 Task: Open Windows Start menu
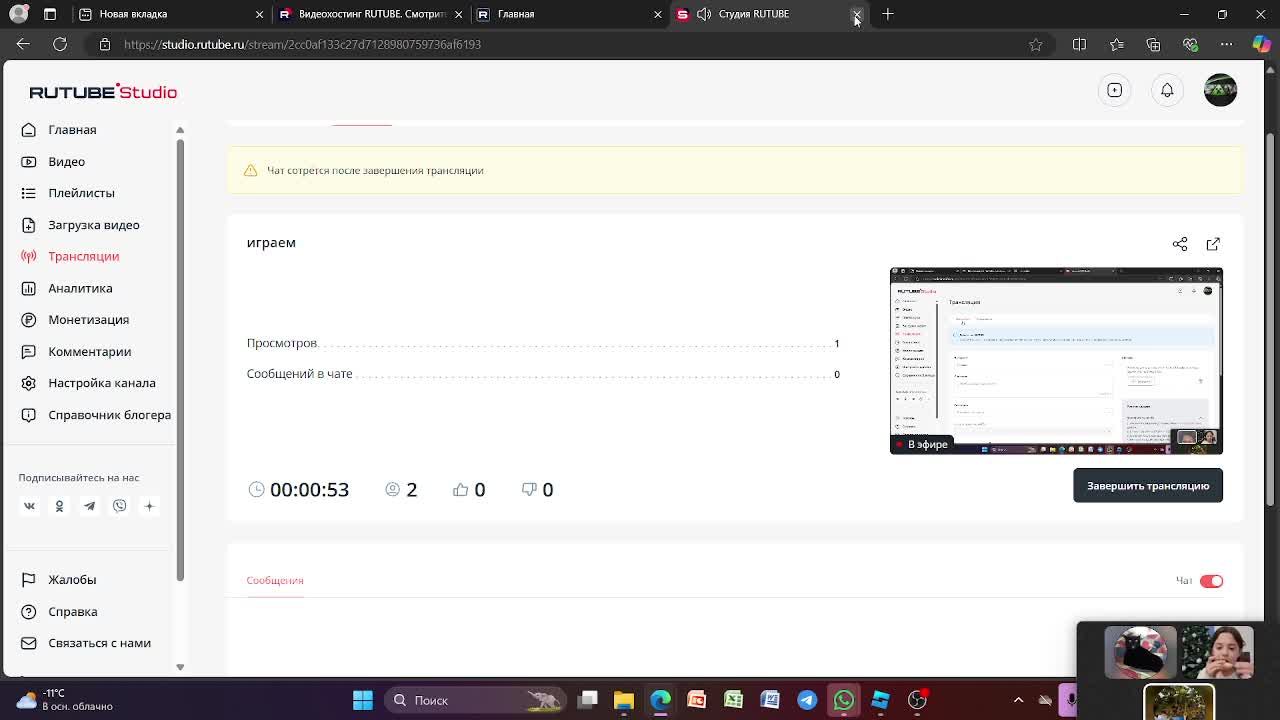(x=363, y=700)
